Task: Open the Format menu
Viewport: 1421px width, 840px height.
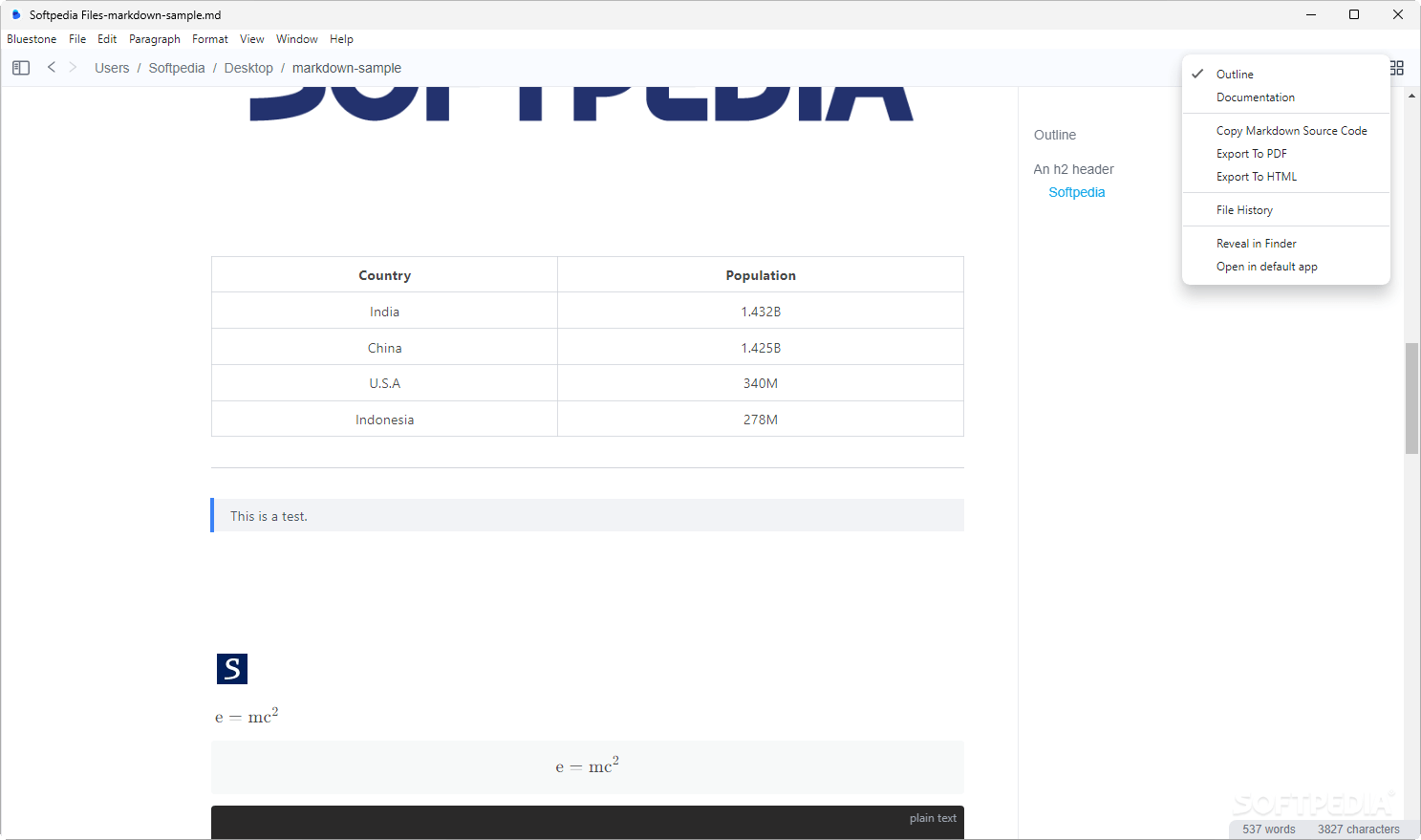Action: point(210,39)
